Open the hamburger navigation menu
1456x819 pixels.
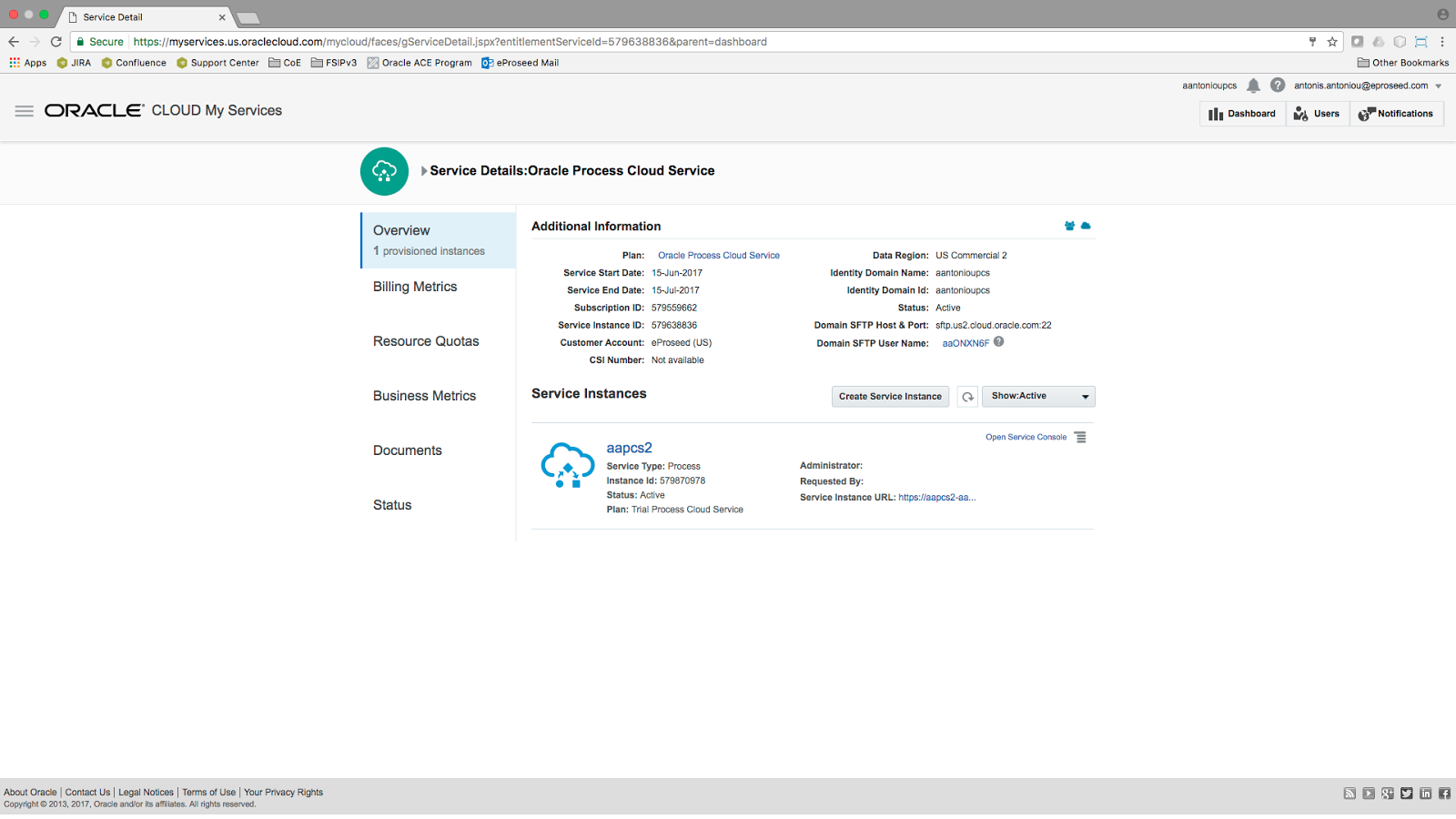[25, 111]
